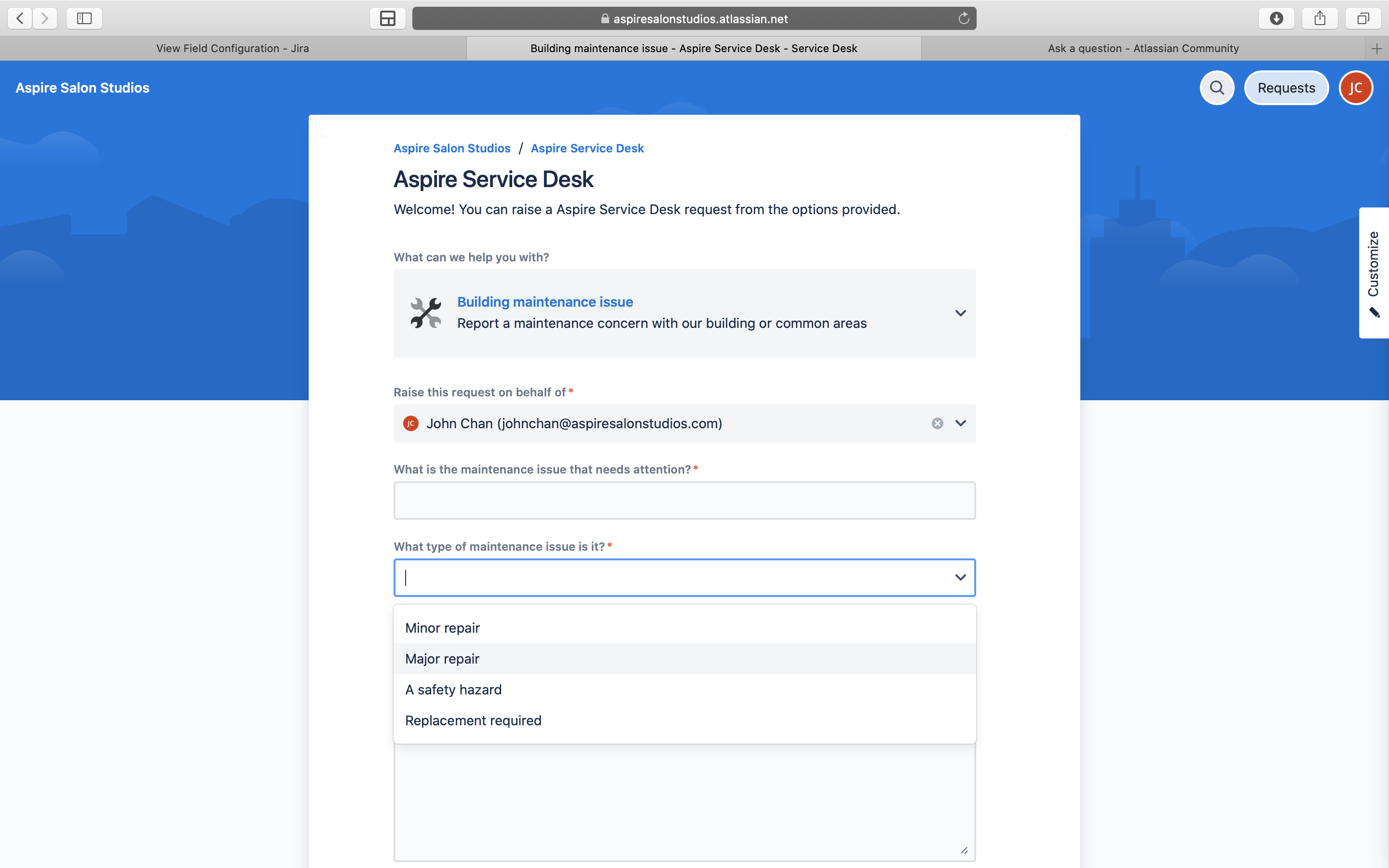Viewport: 1389px width, 868px height.
Task: Click the Safari share icon
Action: [1320, 18]
